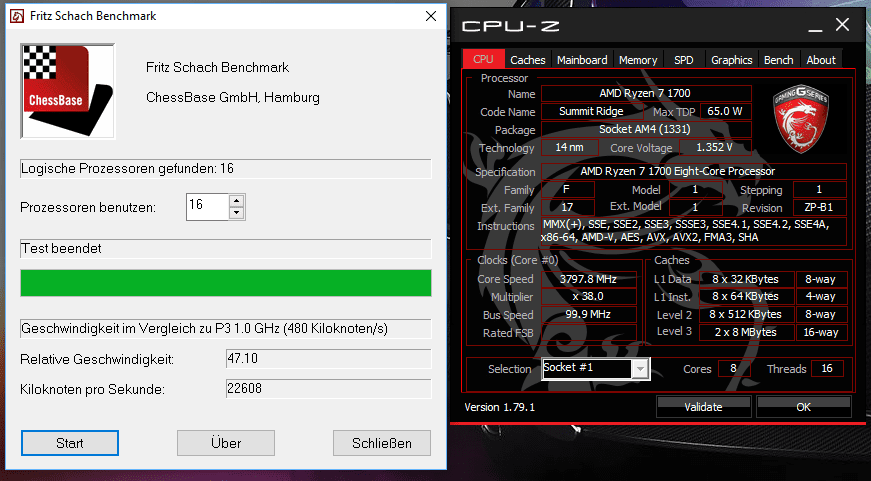
Task: Click the '3797.8 MHz' core speed value
Action: pos(588,279)
